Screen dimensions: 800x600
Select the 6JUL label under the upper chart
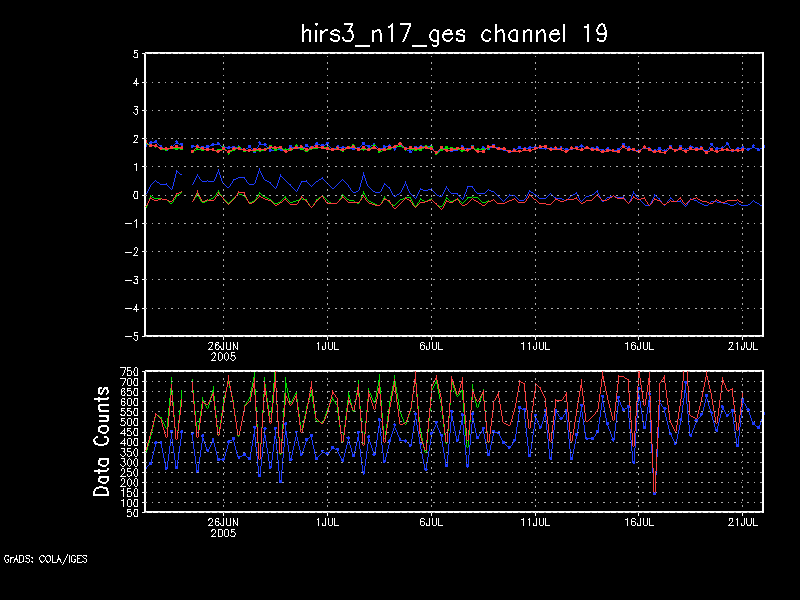(431, 345)
